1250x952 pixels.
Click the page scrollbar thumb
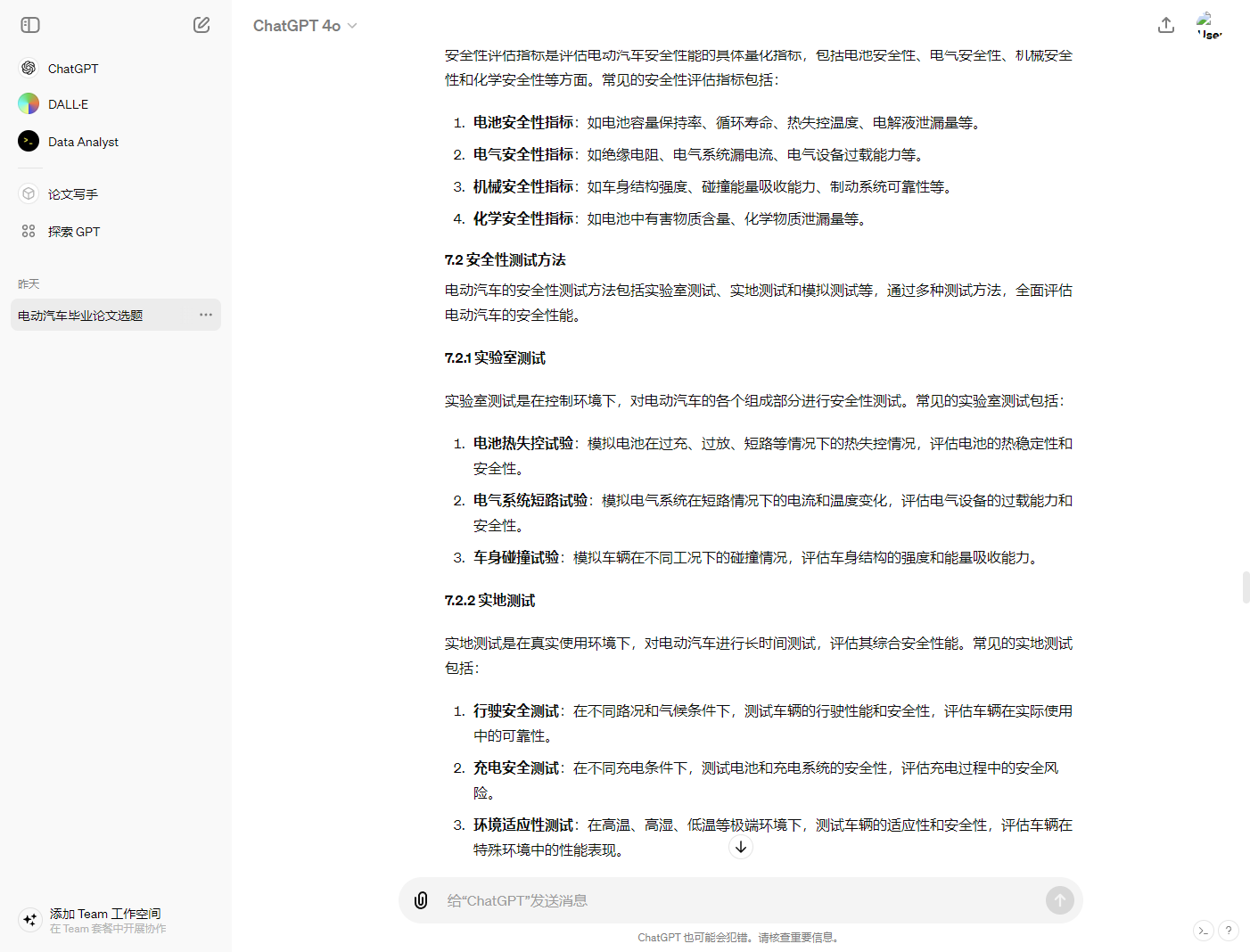(1246, 588)
